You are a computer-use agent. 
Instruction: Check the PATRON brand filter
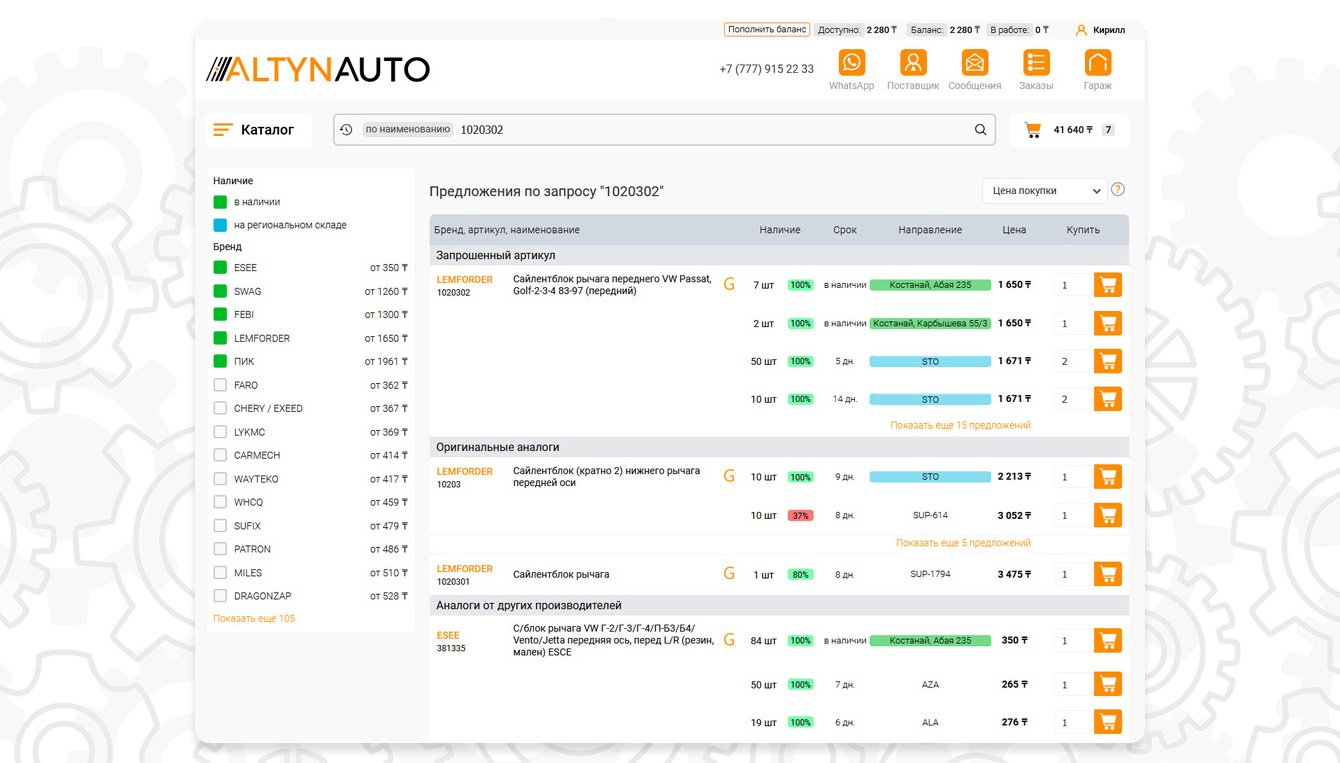[220, 549]
